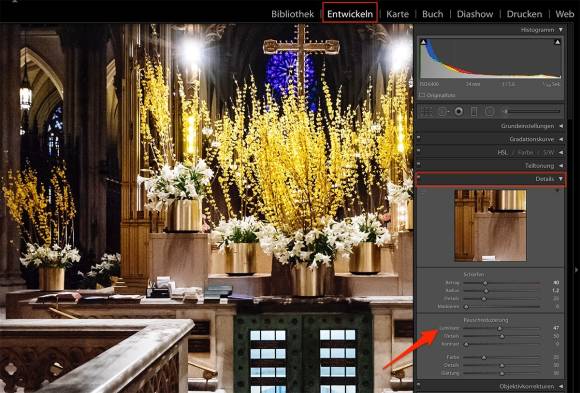This screenshot has height=393, width=580.
Task: Expand the Gradationskurve panel
Action: click(561, 139)
